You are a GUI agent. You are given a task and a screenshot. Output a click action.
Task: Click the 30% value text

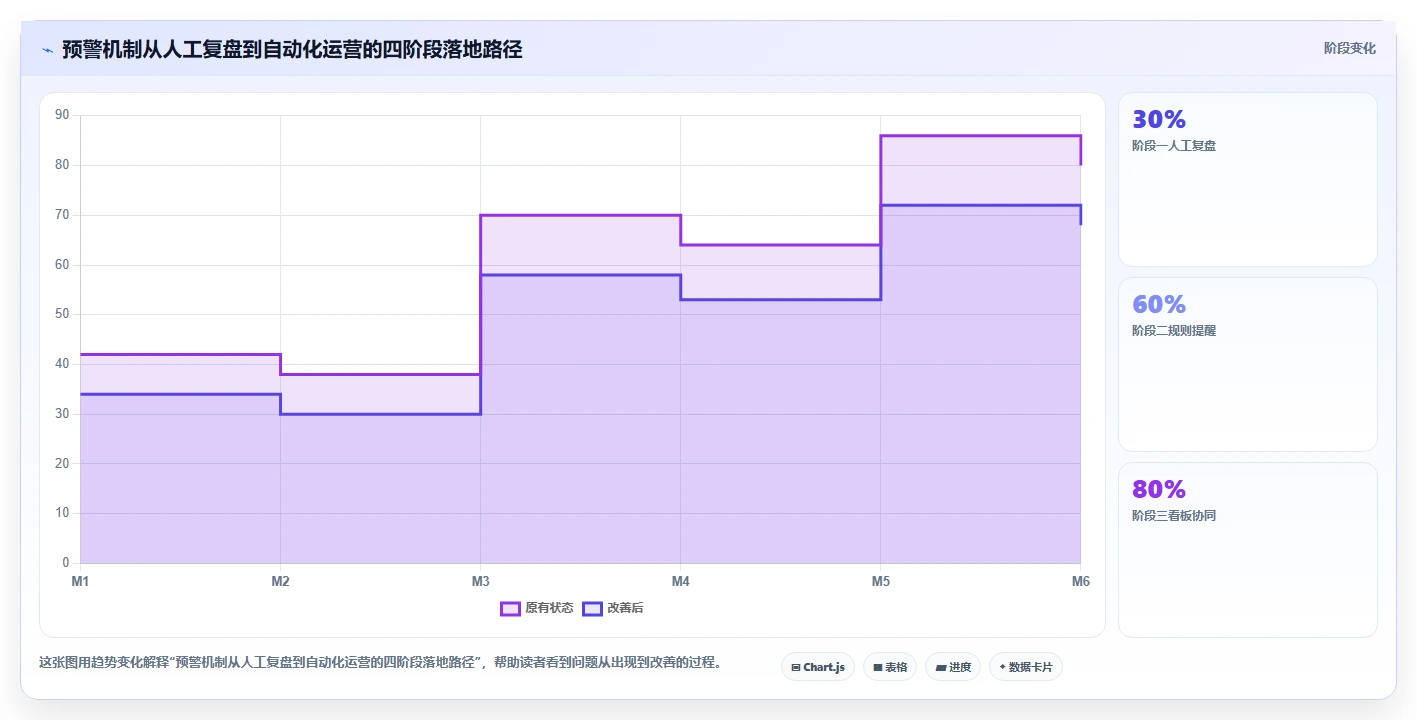(1159, 119)
